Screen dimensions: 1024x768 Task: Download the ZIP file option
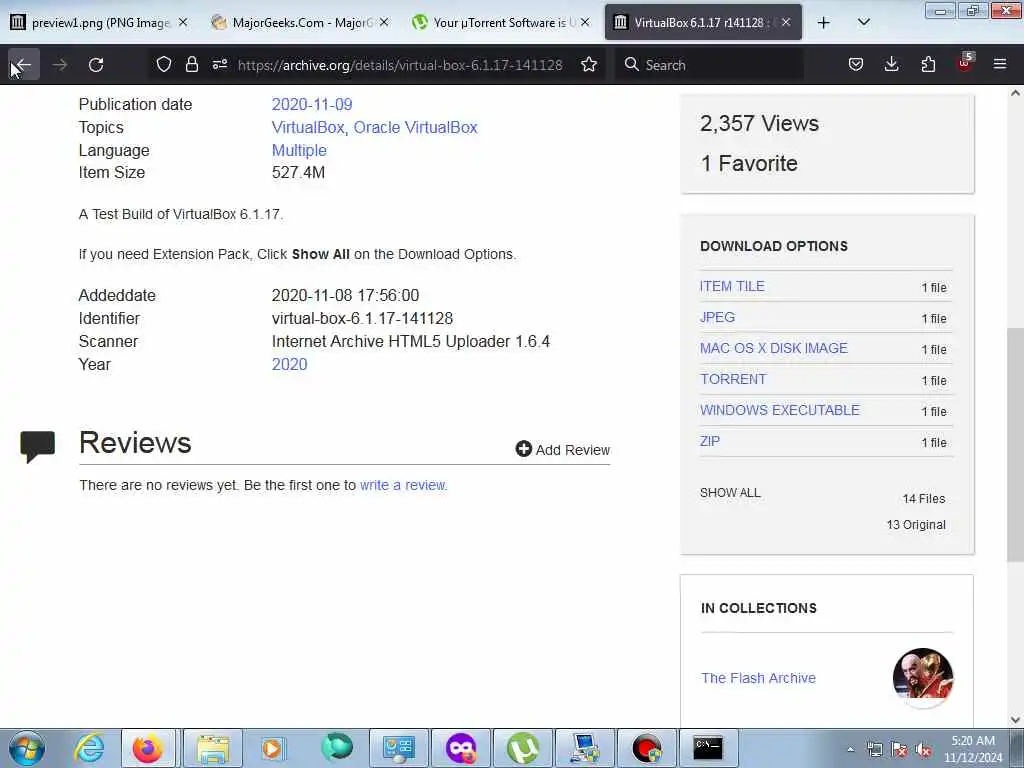coord(710,441)
